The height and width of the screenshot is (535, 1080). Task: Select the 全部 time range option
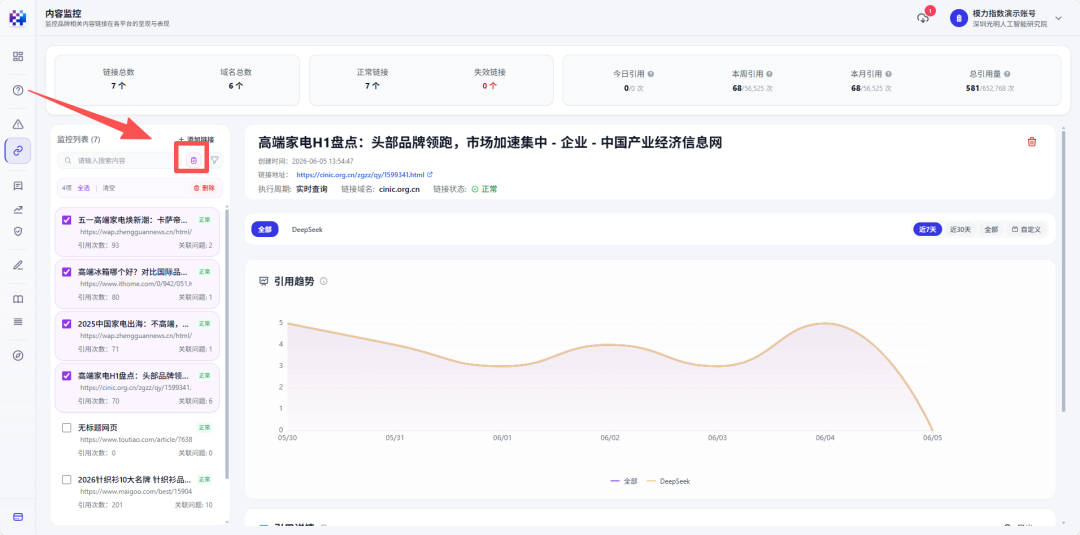(990, 229)
